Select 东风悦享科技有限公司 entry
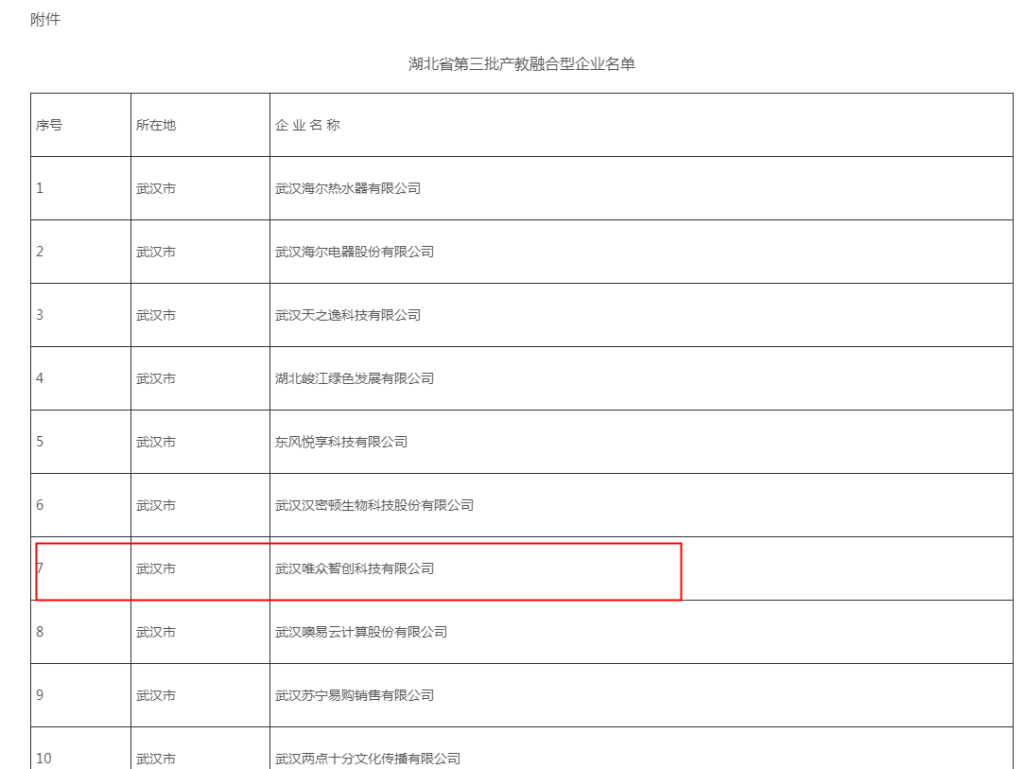1024x769 pixels. [x=341, y=442]
